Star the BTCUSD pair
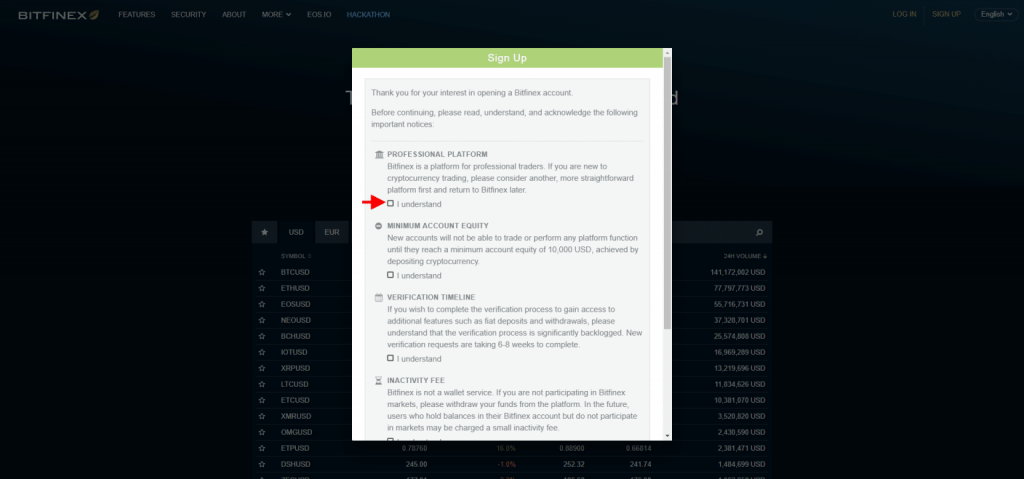Screen dimensions: 1024x479 click(x=262, y=272)
